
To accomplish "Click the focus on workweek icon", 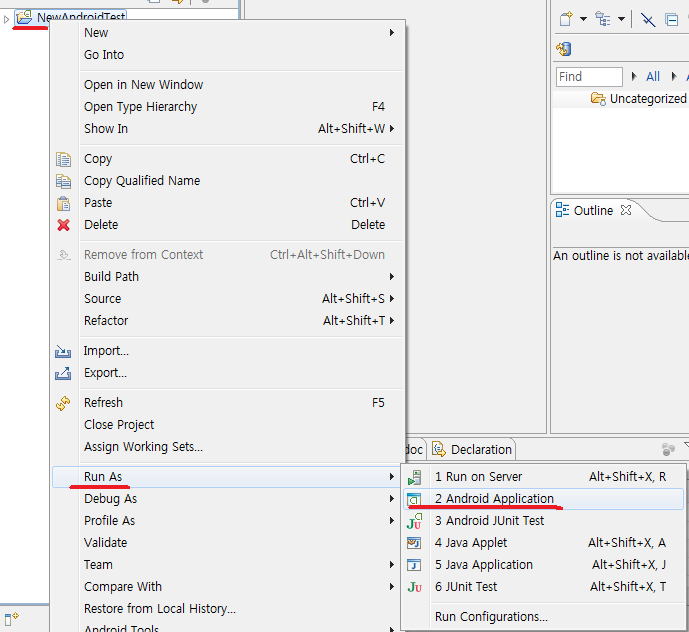I will click(648, 19).
